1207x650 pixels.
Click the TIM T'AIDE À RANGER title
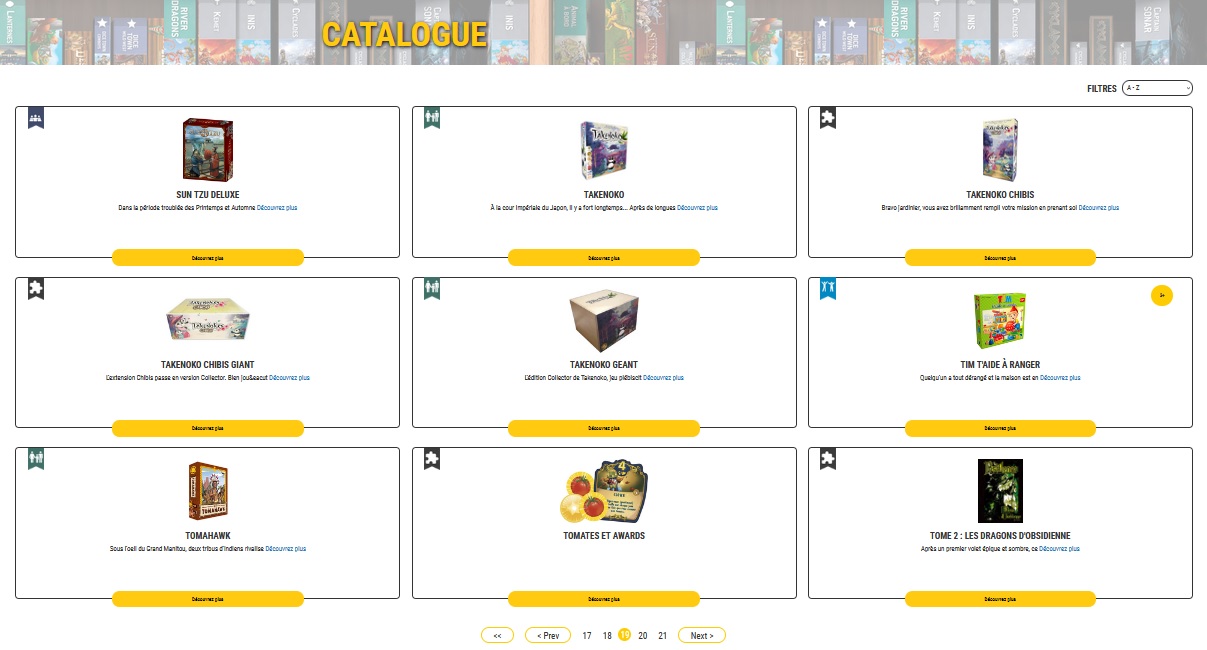point(1000,365)
